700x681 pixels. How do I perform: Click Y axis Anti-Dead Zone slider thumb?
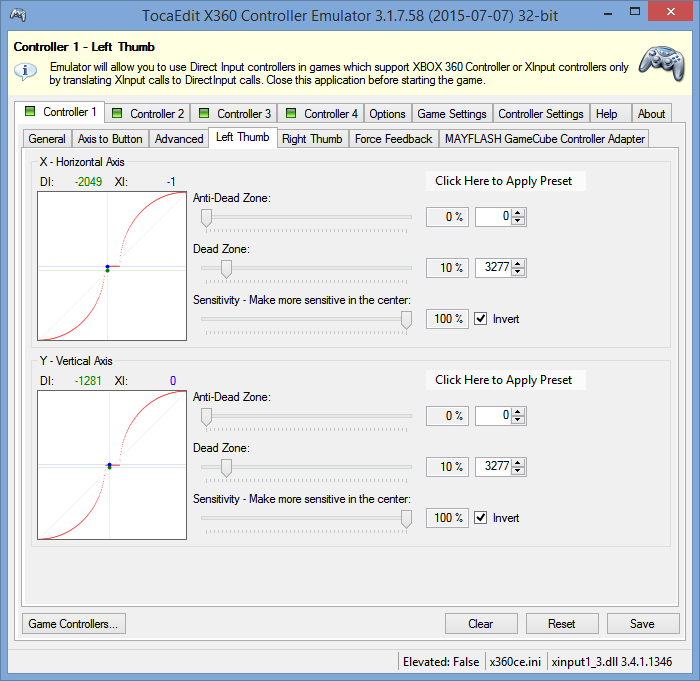[206, 417]
